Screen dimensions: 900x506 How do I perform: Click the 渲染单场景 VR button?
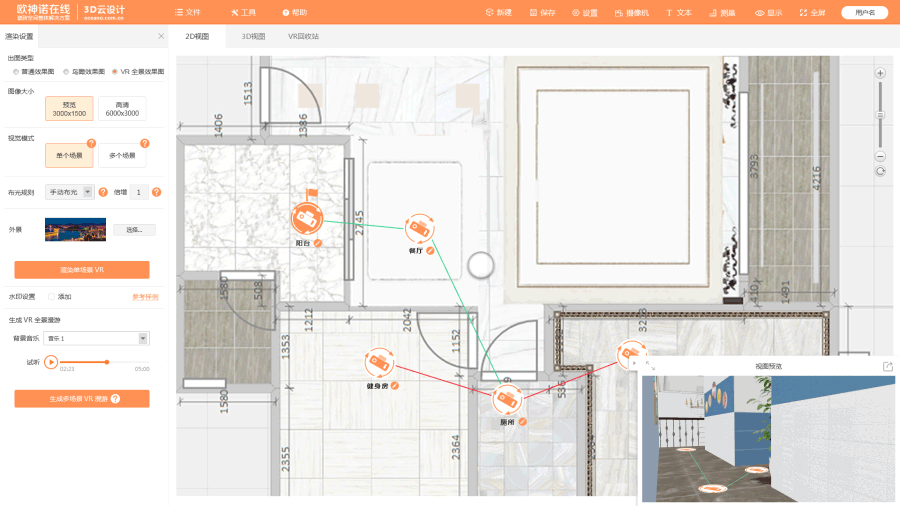[82, 270]
